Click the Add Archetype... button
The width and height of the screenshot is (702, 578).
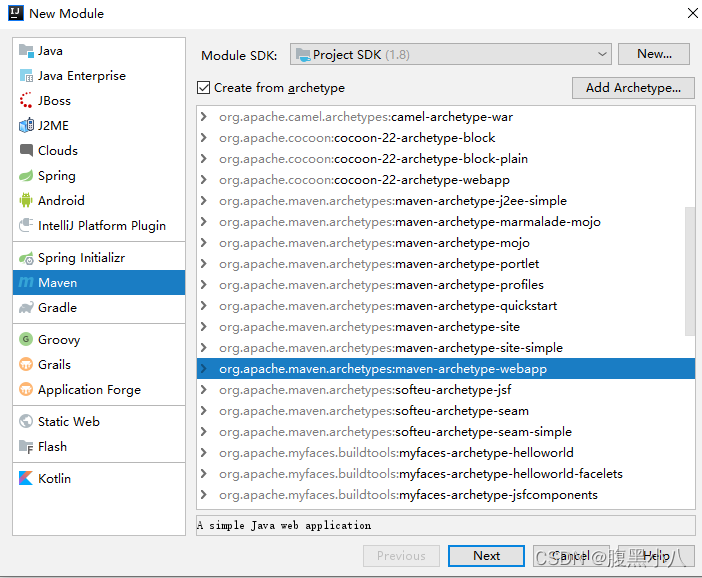[x=633, y=88]
